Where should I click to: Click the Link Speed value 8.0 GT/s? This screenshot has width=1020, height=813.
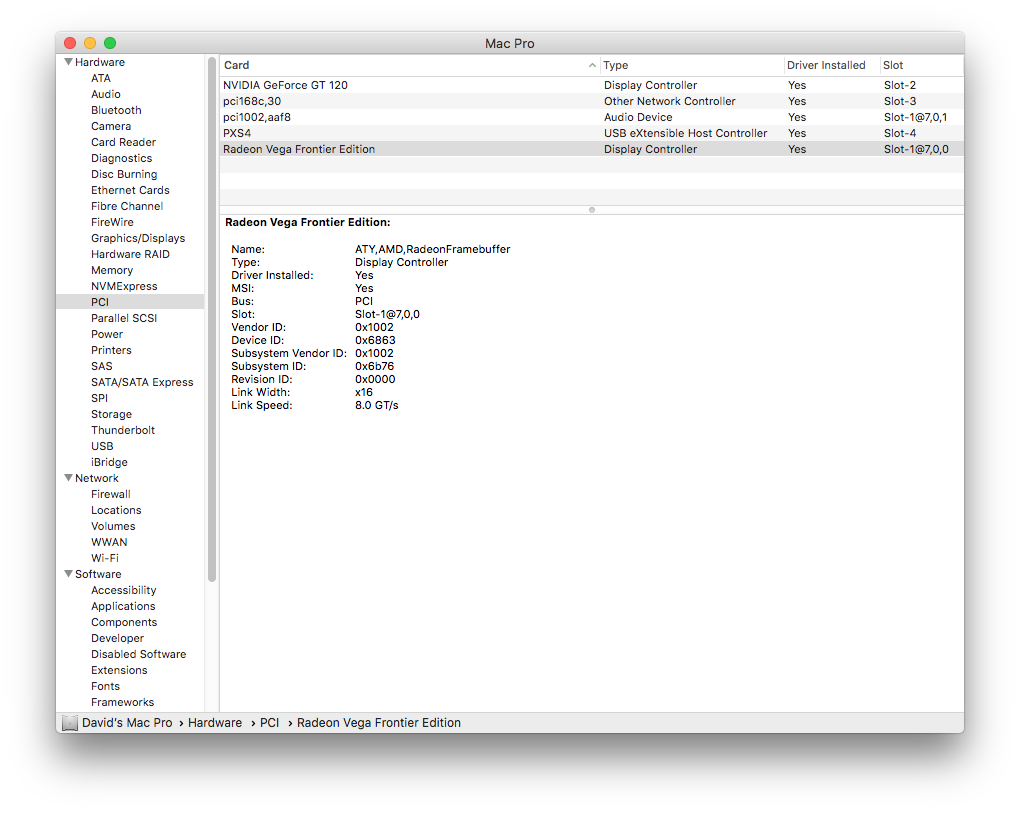377,405
